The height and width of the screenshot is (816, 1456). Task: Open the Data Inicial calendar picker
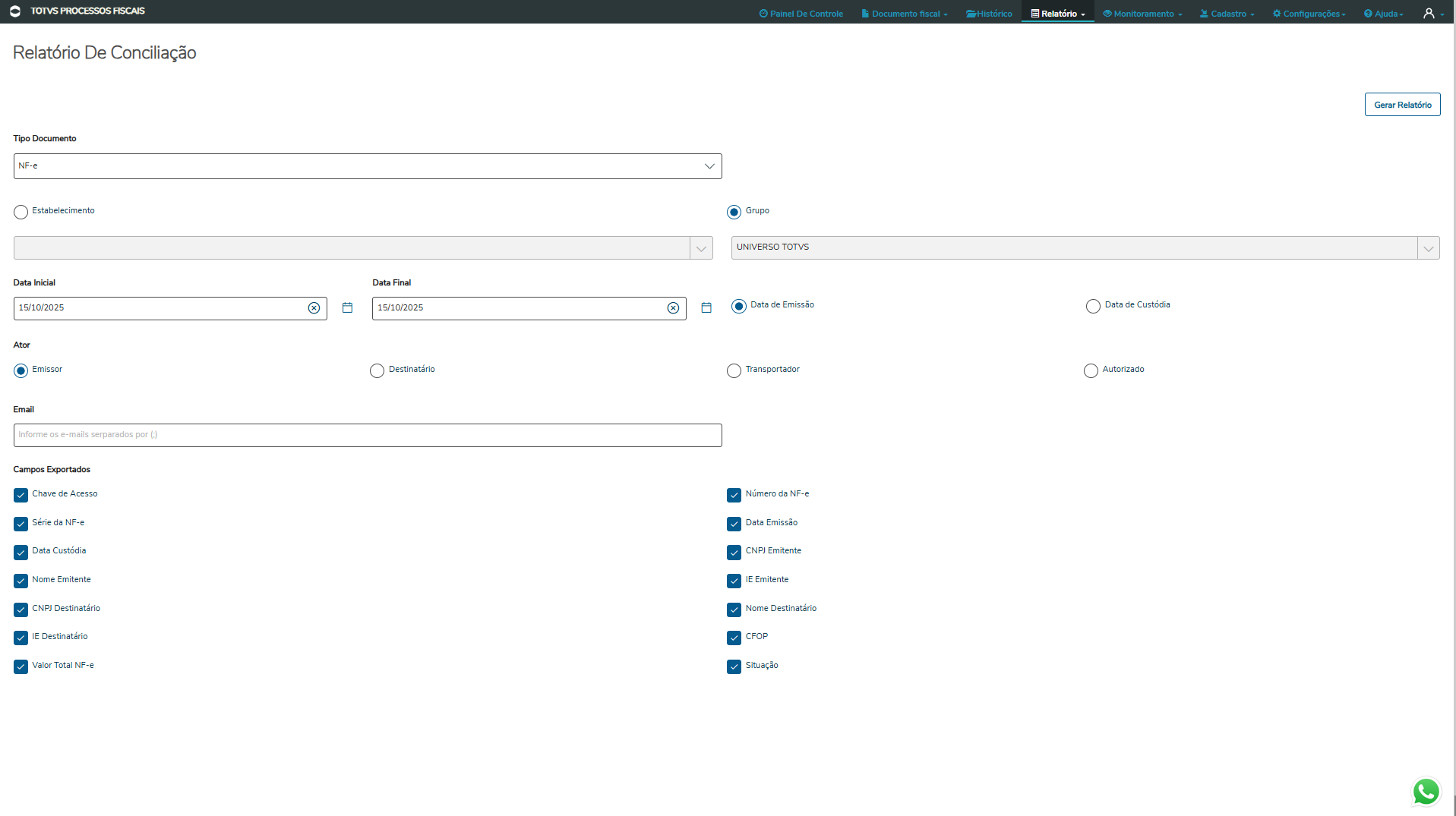click(x=347, y=307)
